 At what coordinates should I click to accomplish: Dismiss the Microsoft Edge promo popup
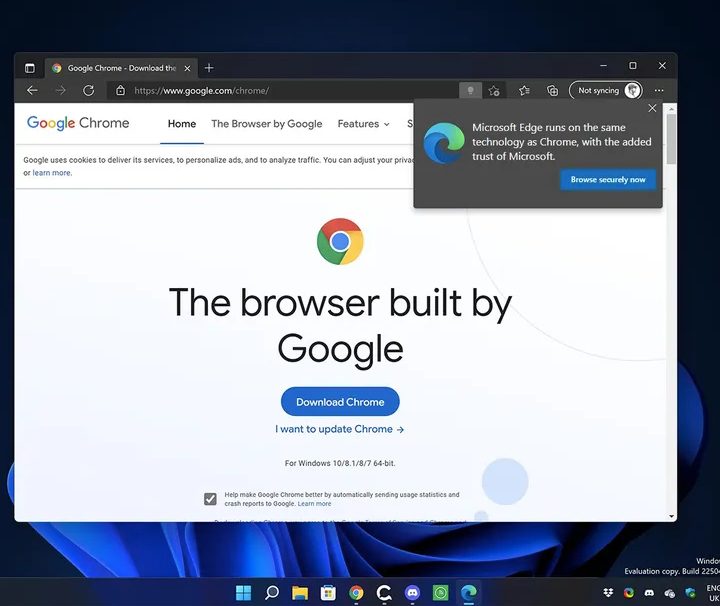coord(652,108)
